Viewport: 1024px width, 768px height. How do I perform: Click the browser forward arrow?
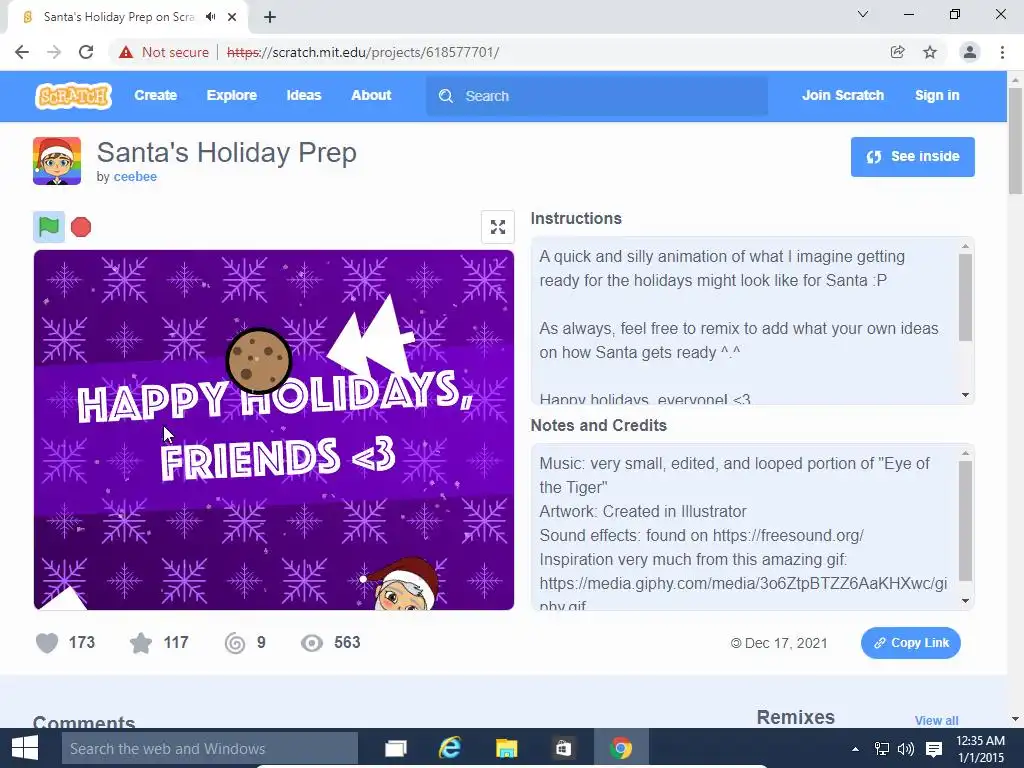pos(54,52)
